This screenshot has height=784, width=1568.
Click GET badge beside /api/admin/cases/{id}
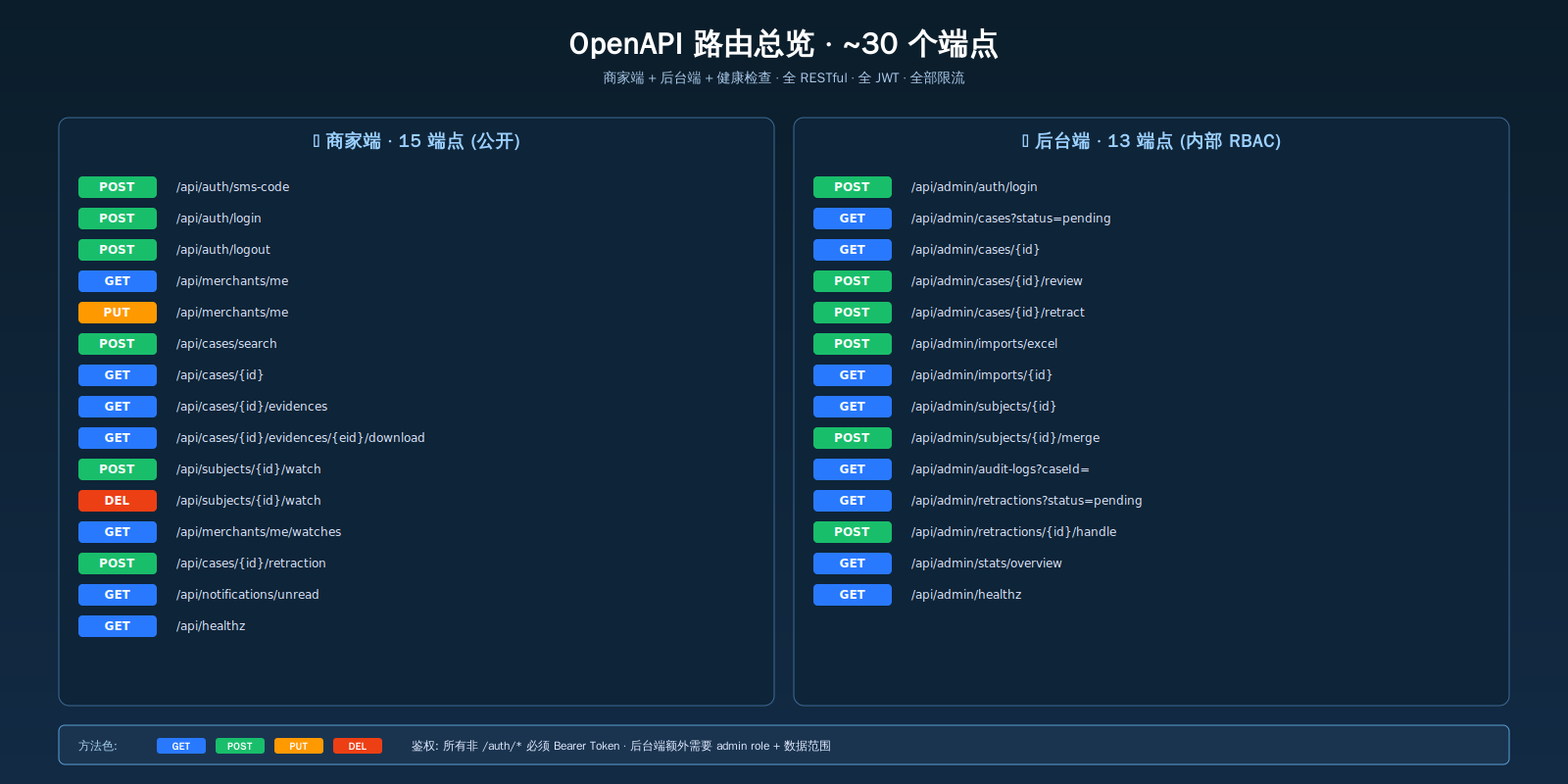pyautogui.click(x=853, y=250)
